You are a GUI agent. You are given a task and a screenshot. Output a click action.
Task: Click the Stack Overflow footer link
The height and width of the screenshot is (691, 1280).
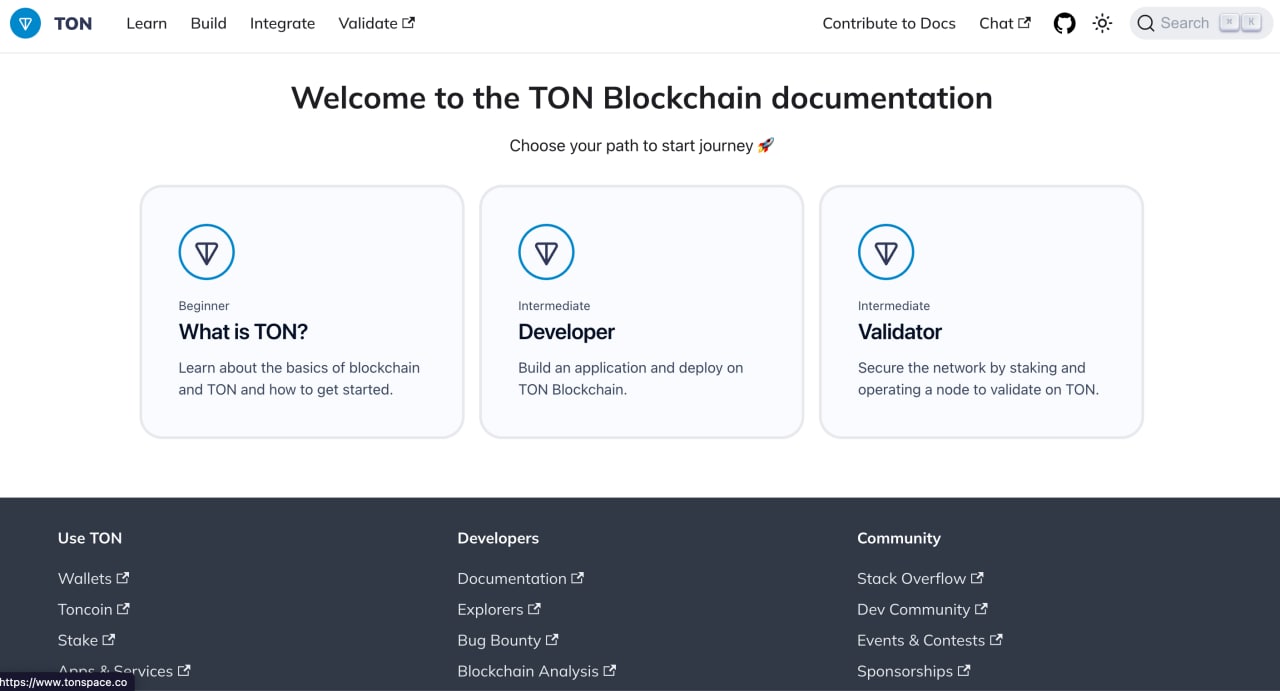click(x=920, y=578)
